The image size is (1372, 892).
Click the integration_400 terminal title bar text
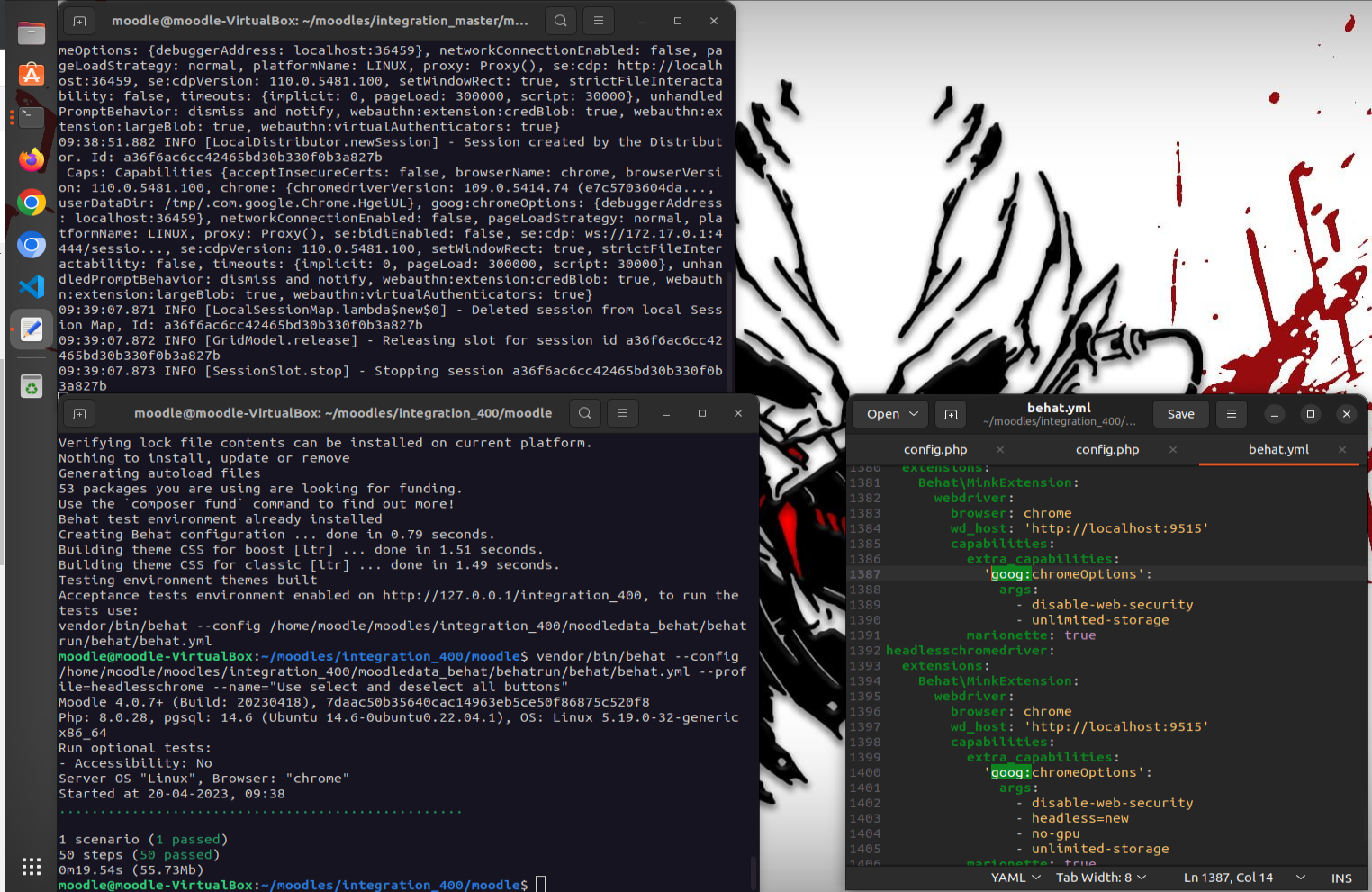click(x=343, y=413)
